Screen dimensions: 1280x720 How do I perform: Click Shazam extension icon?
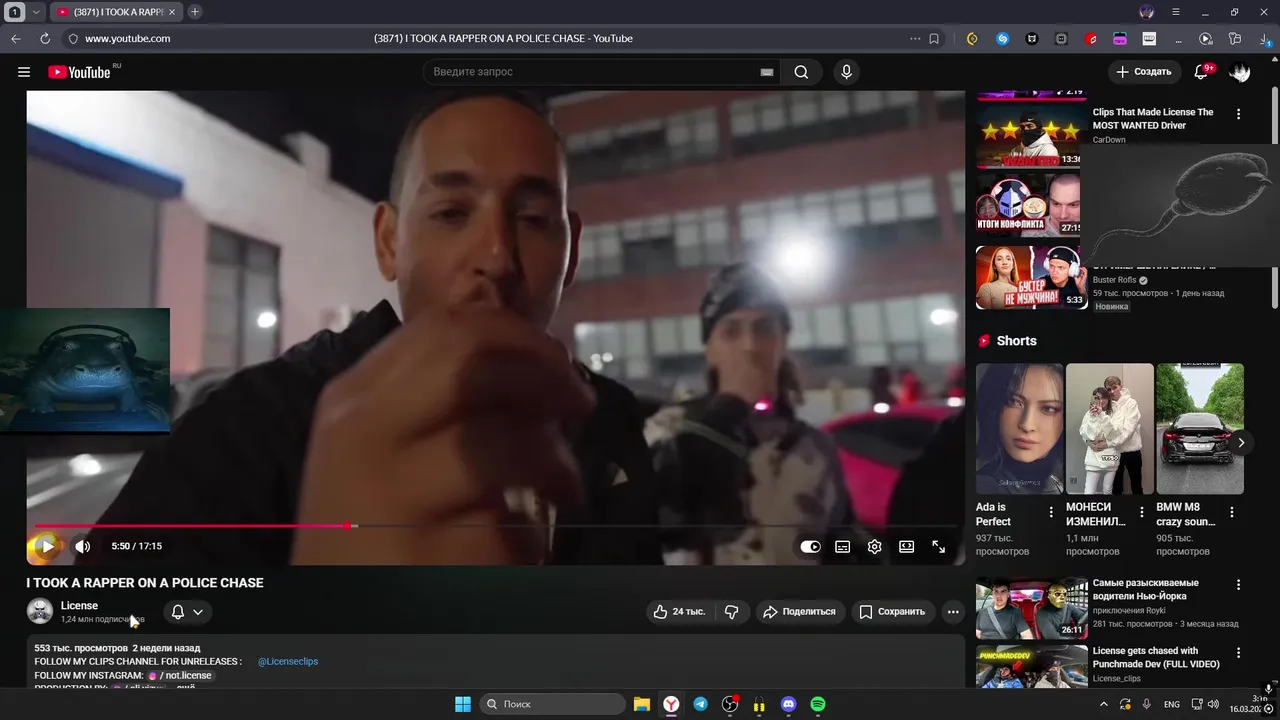pyautogui.click(x=1003, y=39)
